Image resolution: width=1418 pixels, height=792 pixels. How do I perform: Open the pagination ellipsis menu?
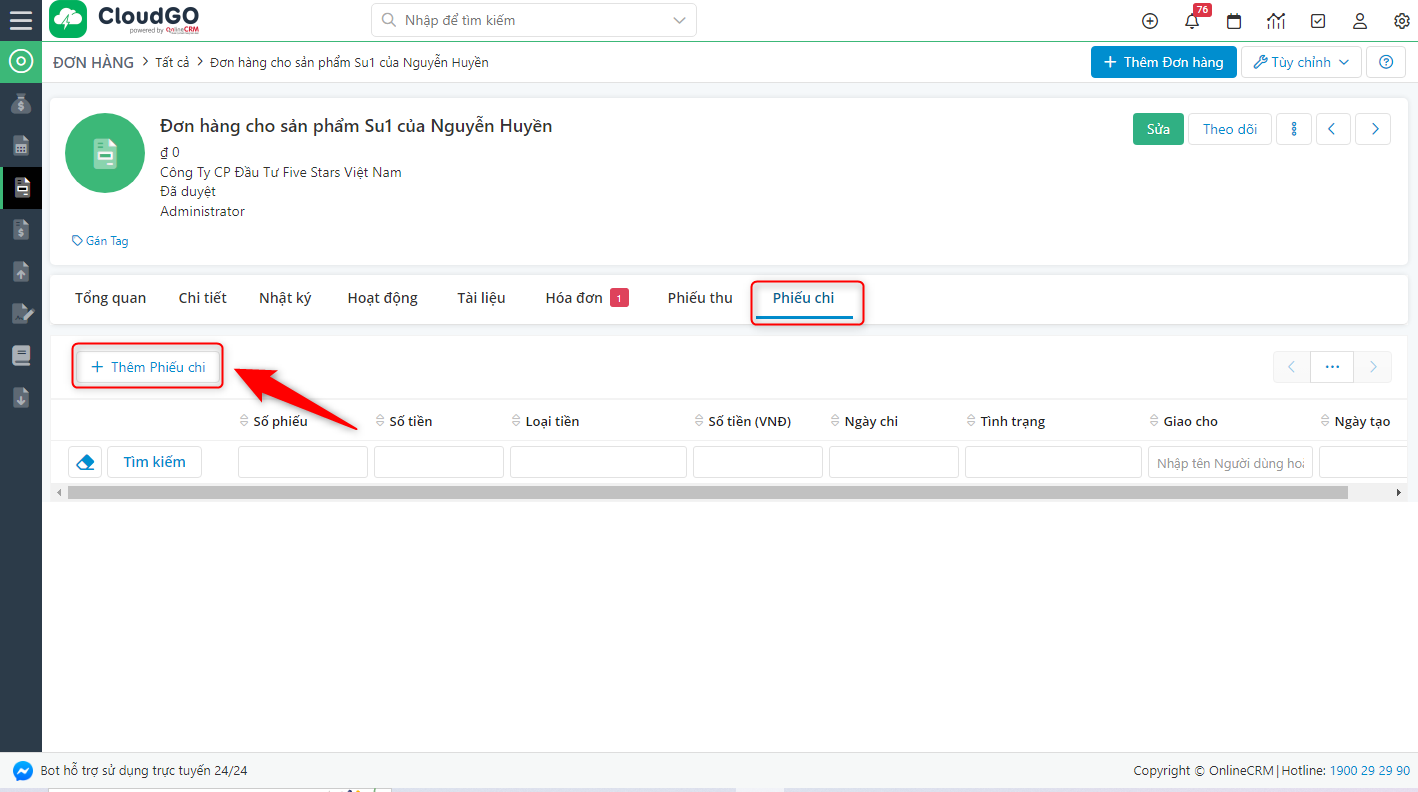tap(1331, 366)
